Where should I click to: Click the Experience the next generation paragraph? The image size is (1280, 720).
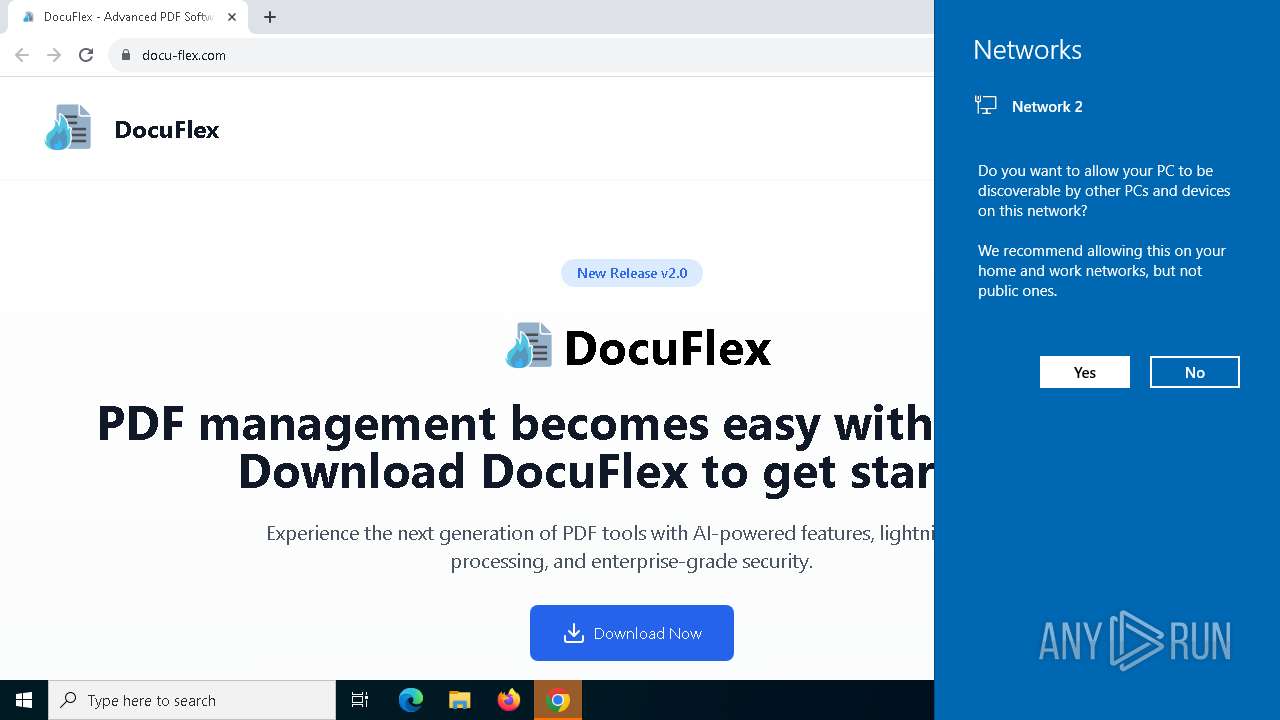pyautogui.click(x=600, y=547)
